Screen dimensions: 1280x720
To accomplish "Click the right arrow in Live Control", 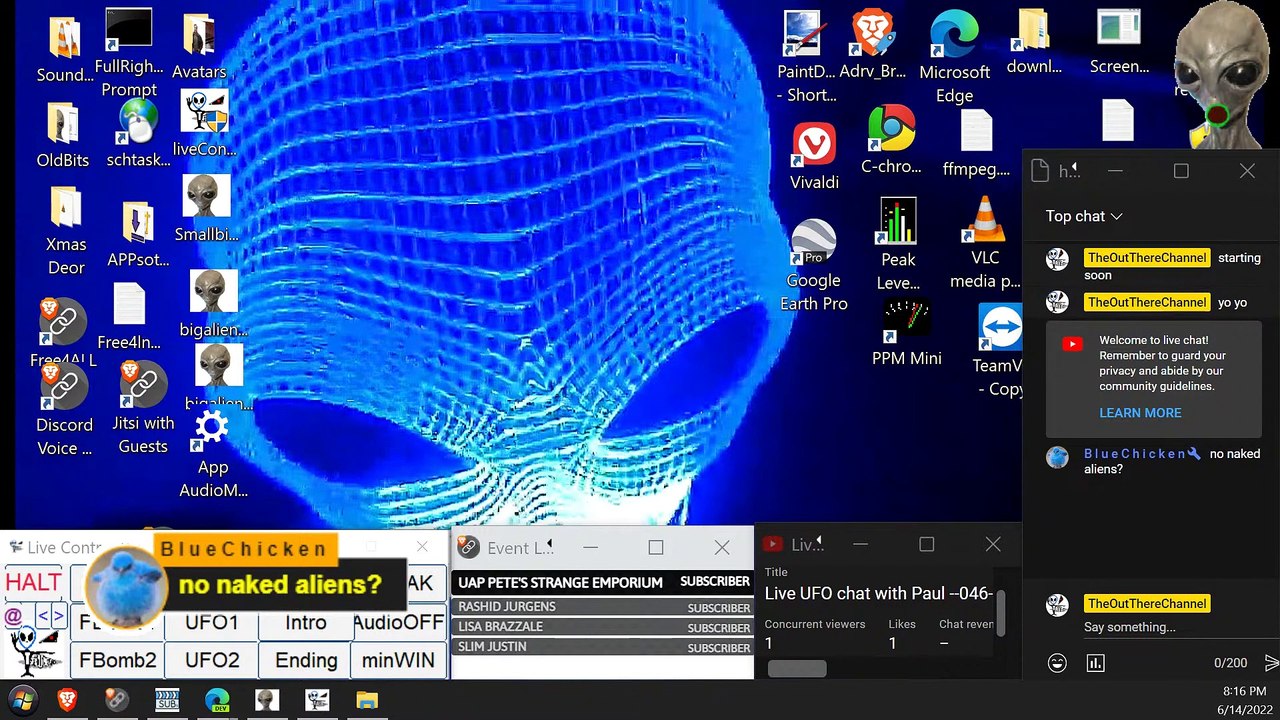I will [x=58, y=616].
